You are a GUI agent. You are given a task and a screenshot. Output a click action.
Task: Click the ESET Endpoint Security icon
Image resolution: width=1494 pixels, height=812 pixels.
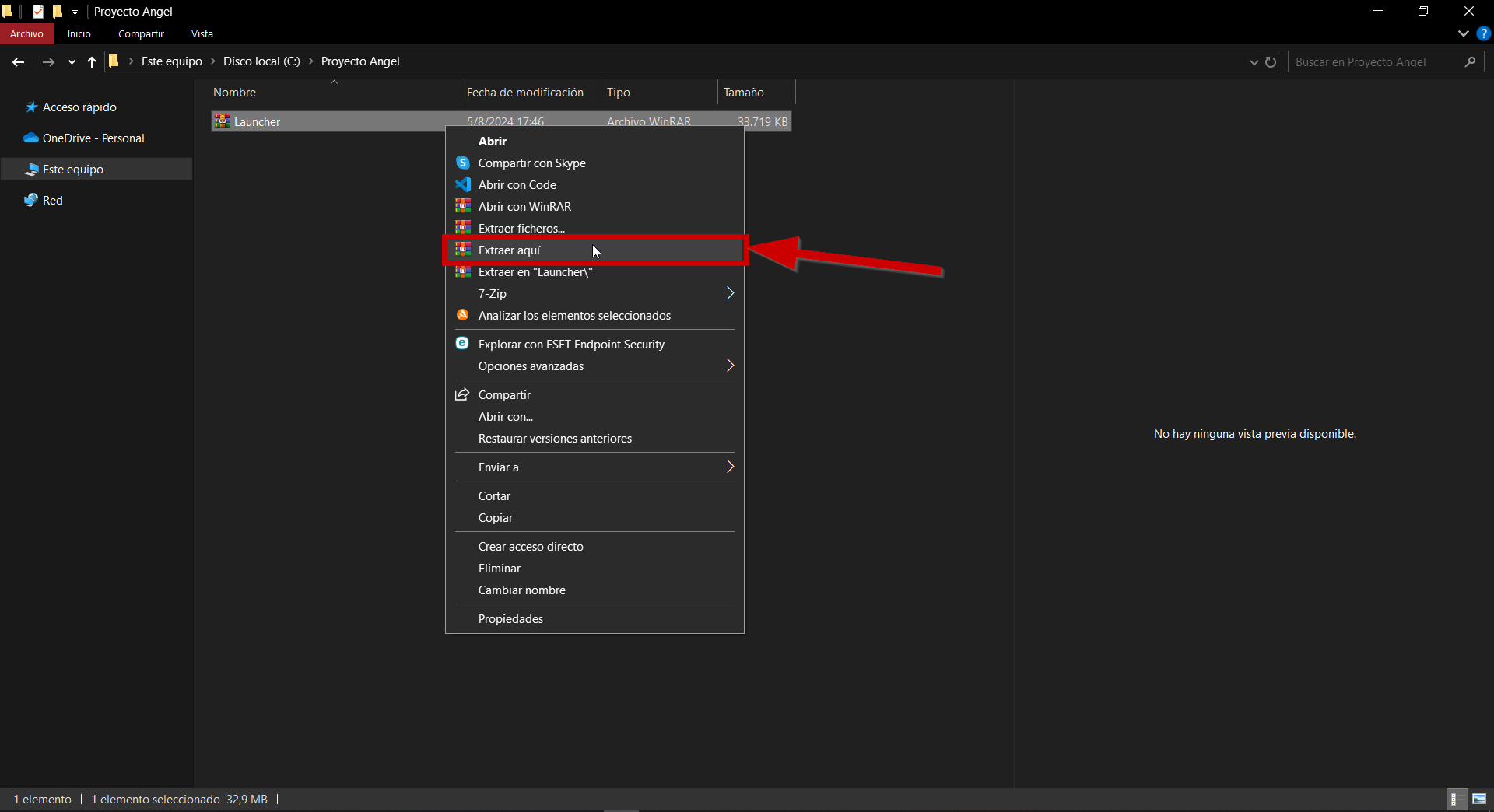[462, 344]
